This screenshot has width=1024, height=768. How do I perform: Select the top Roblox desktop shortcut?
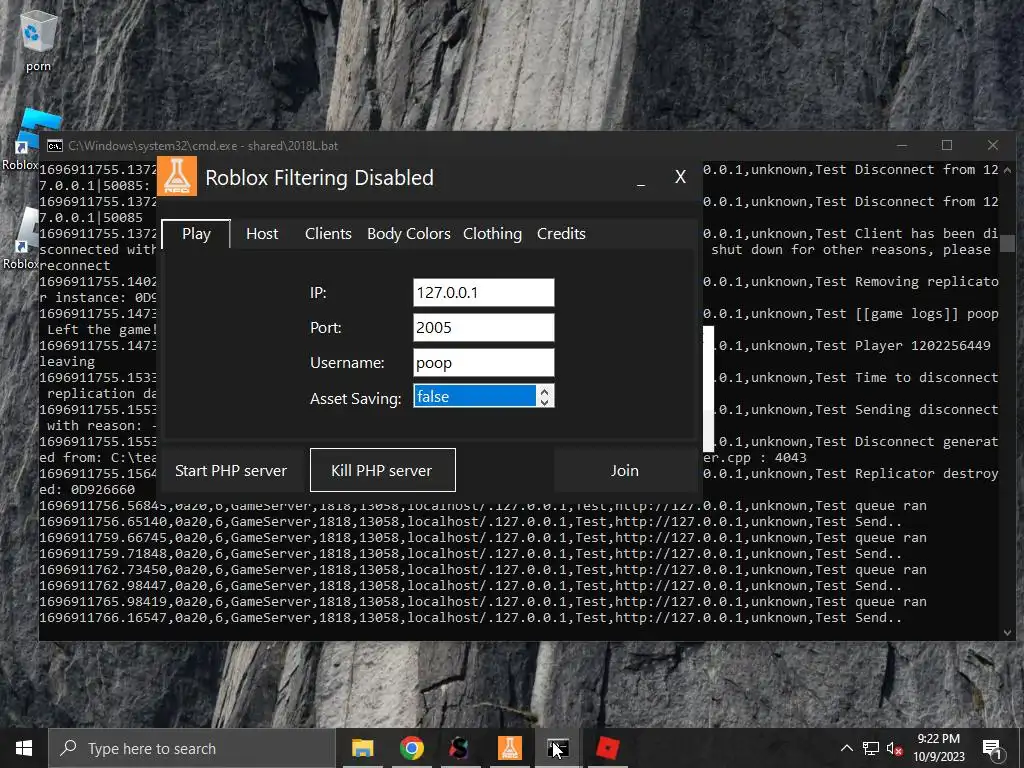pyautogui.click(x=29, y=138)
